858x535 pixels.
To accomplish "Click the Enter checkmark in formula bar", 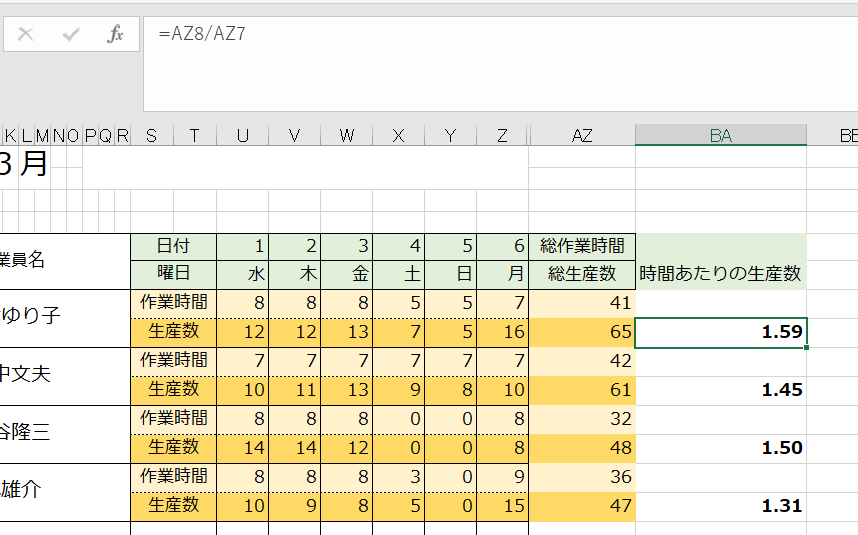I will pos(71,34).
